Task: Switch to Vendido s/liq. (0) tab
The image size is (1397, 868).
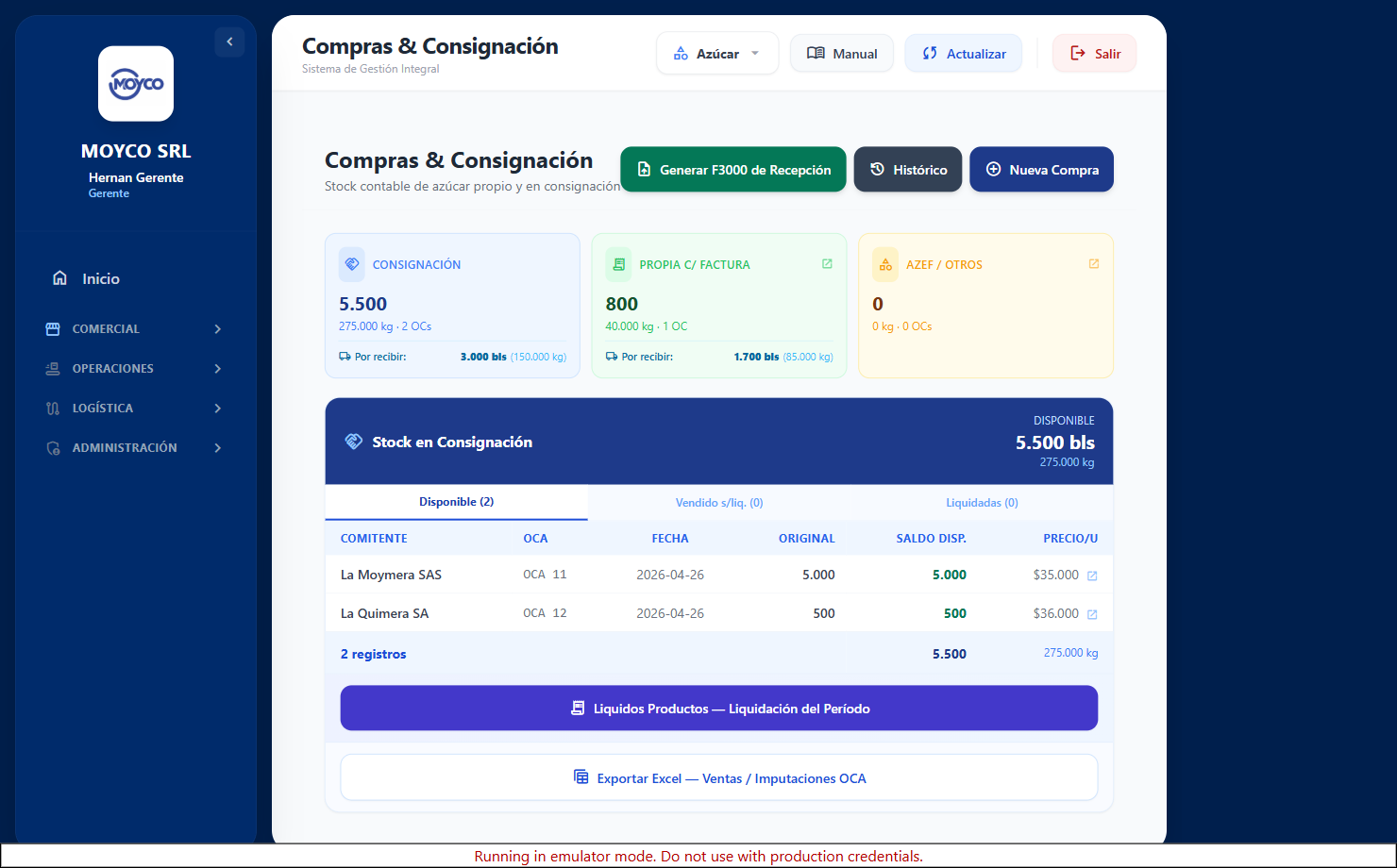Action: point(719,503)
